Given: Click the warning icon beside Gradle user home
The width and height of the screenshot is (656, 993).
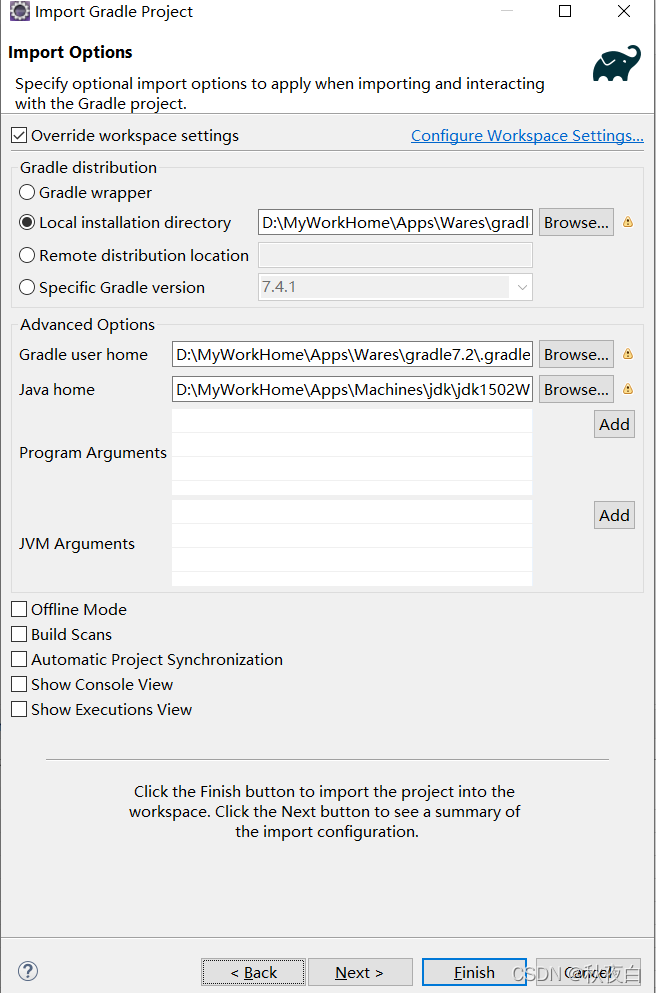Looking at the screenshot, I should (x=628, y=354).
